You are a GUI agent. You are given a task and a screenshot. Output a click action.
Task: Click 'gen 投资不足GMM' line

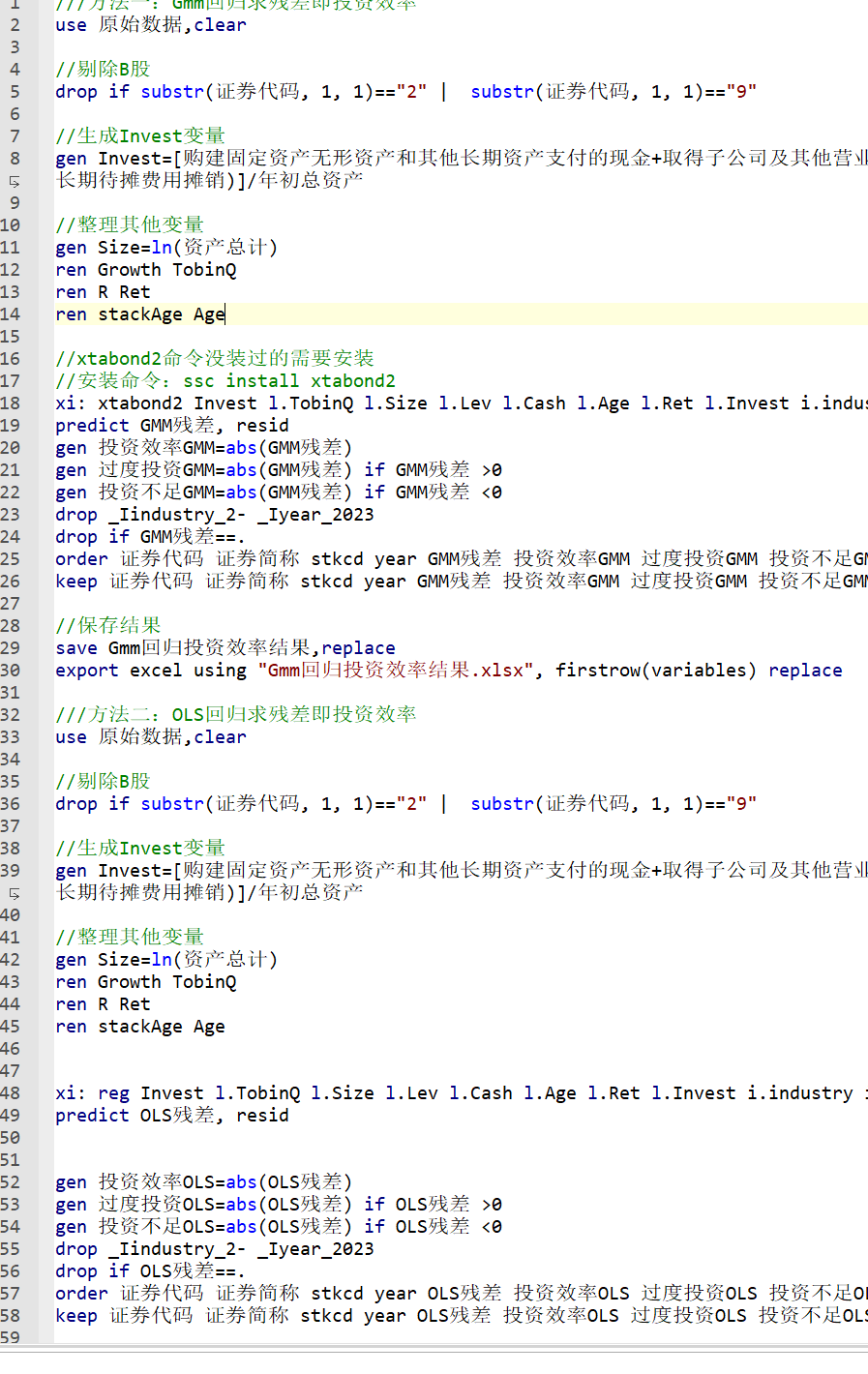coord(279,493)
